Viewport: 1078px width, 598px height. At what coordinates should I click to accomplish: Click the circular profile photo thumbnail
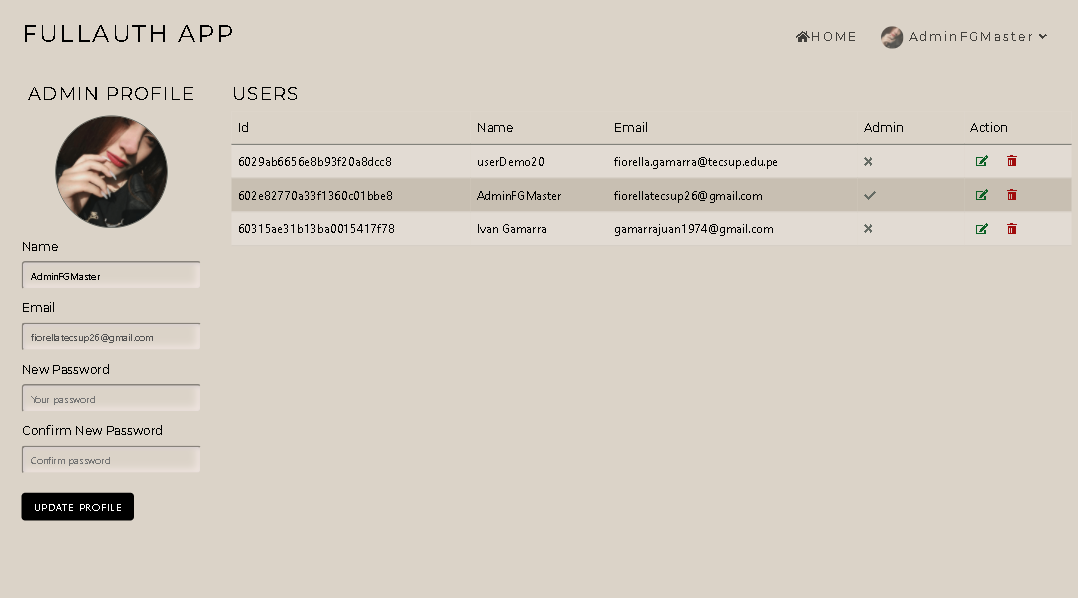(111, 171)
